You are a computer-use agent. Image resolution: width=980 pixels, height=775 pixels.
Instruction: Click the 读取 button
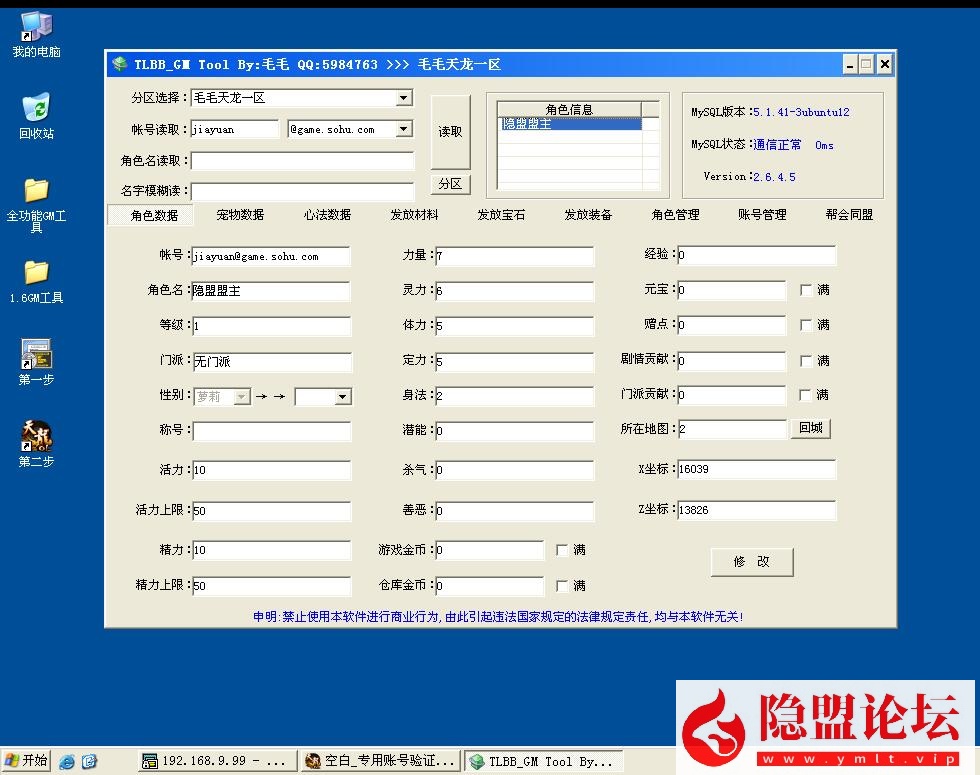pyautogui.click(x=450, y=132)
